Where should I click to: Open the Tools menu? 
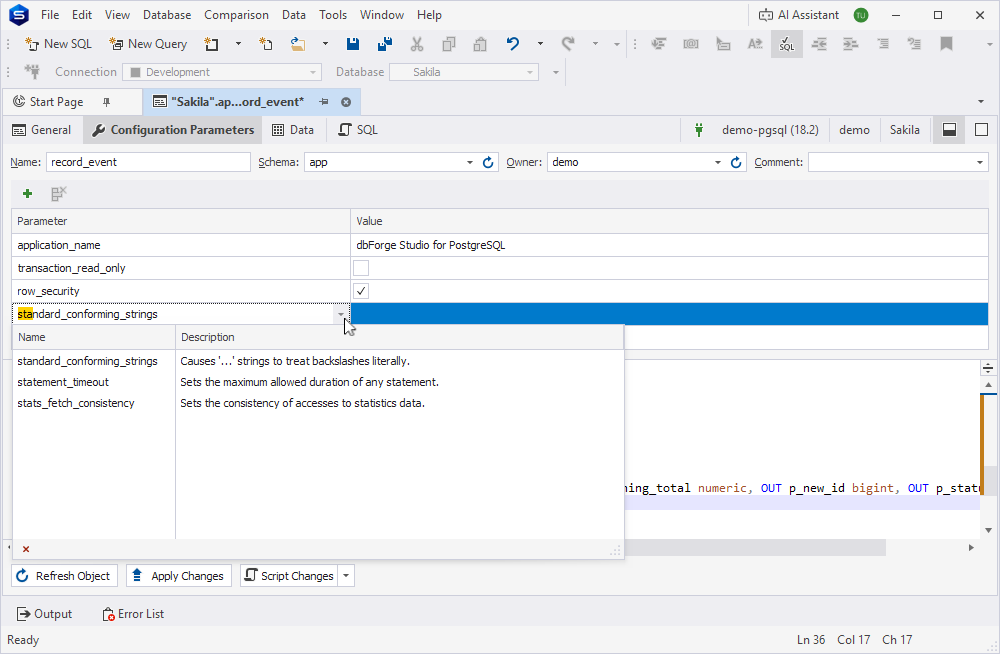coord(333,15)
